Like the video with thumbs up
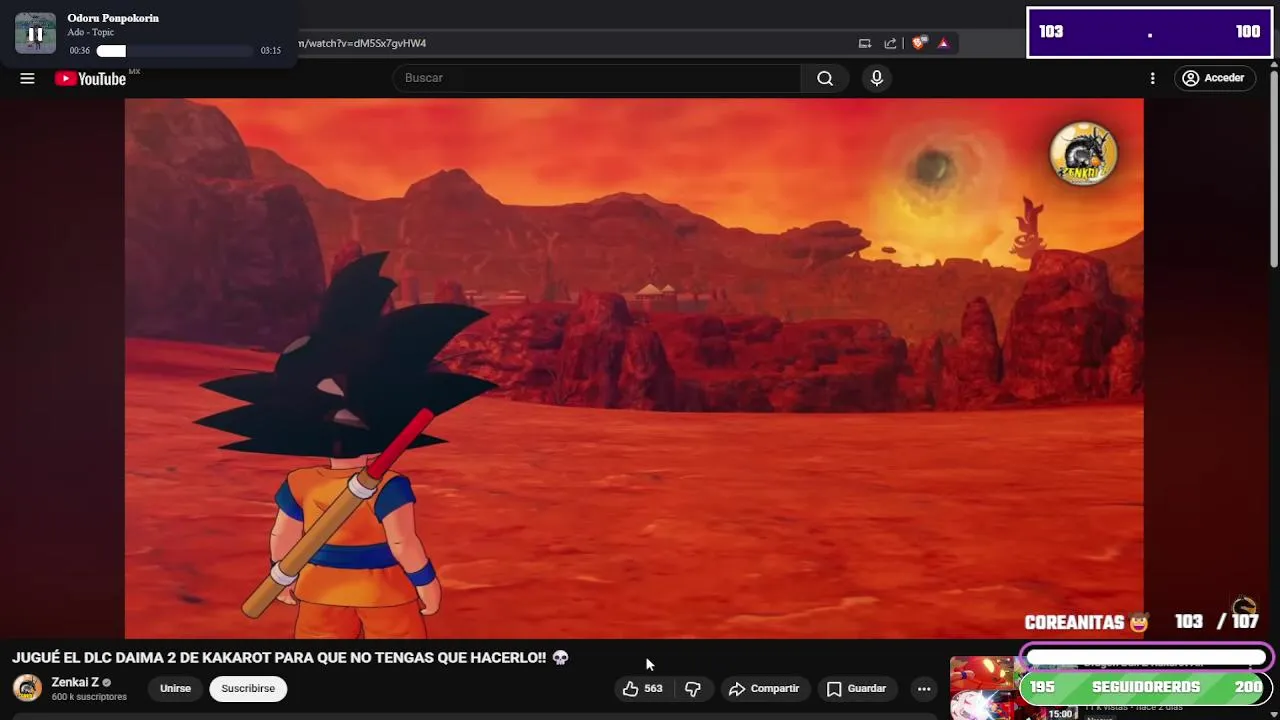 (643, 688)
